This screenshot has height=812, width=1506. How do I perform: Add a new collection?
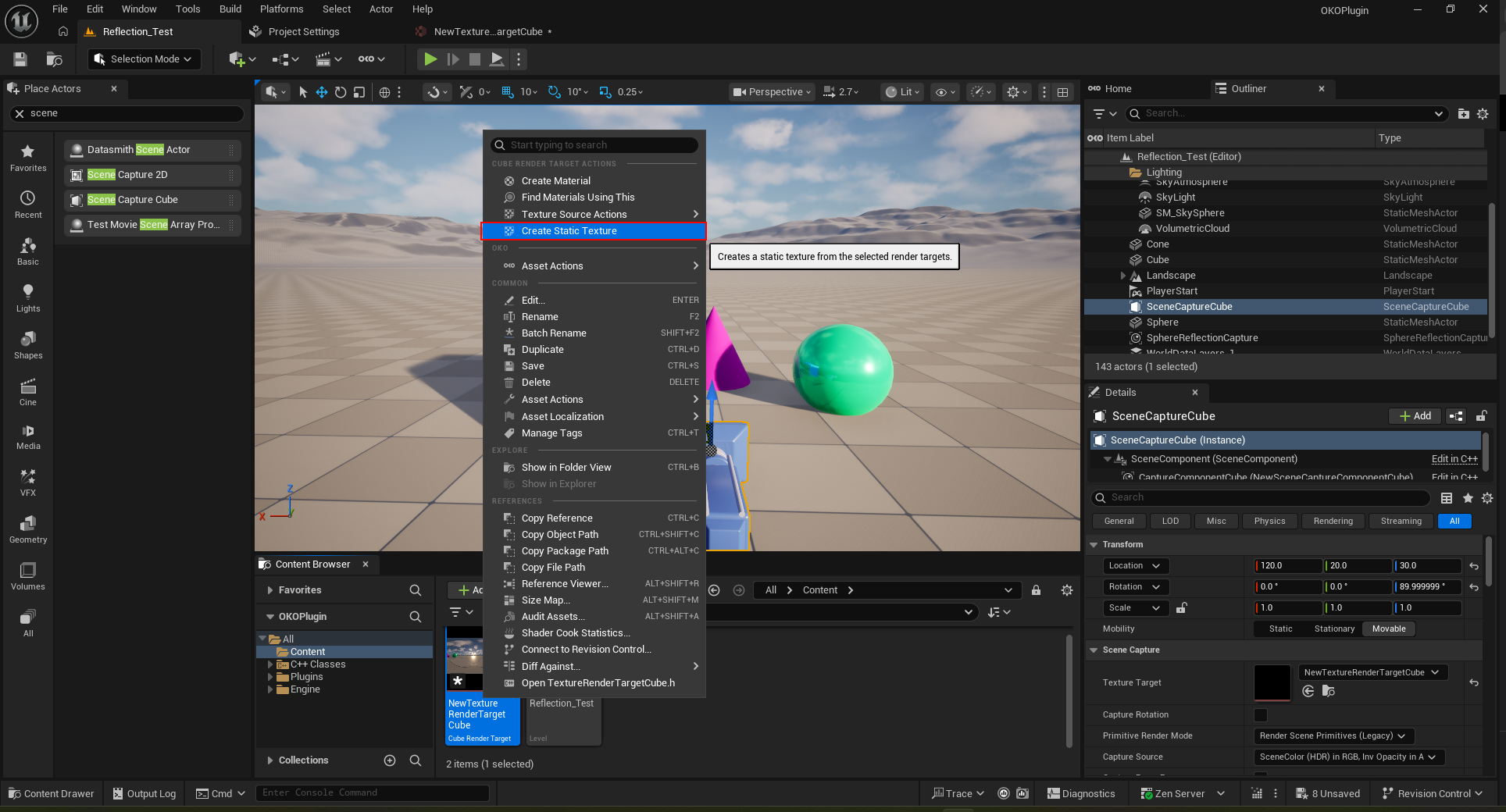click(x=390, y=760)
